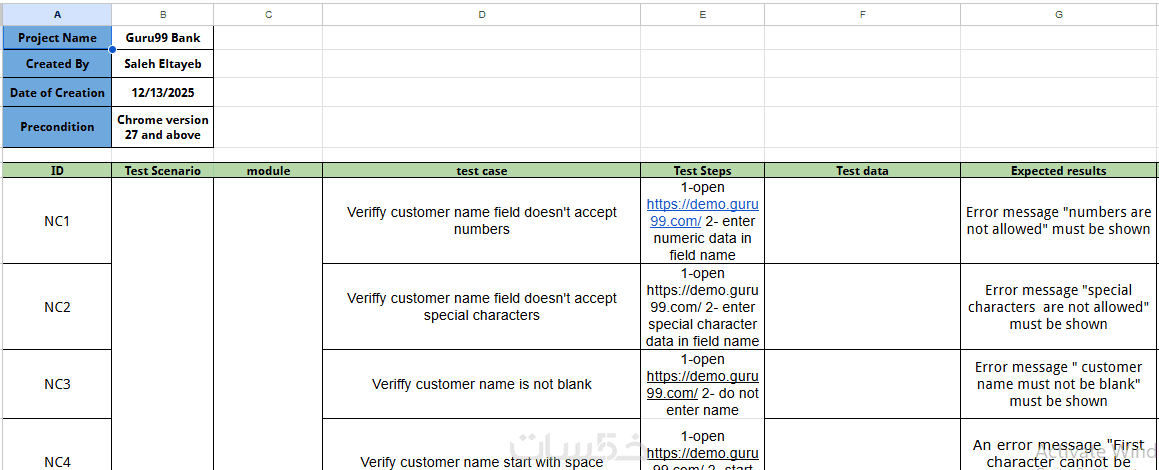Viewport: 1159px width, 470px height.
Task: Select column E header
Action: (702, 14)
